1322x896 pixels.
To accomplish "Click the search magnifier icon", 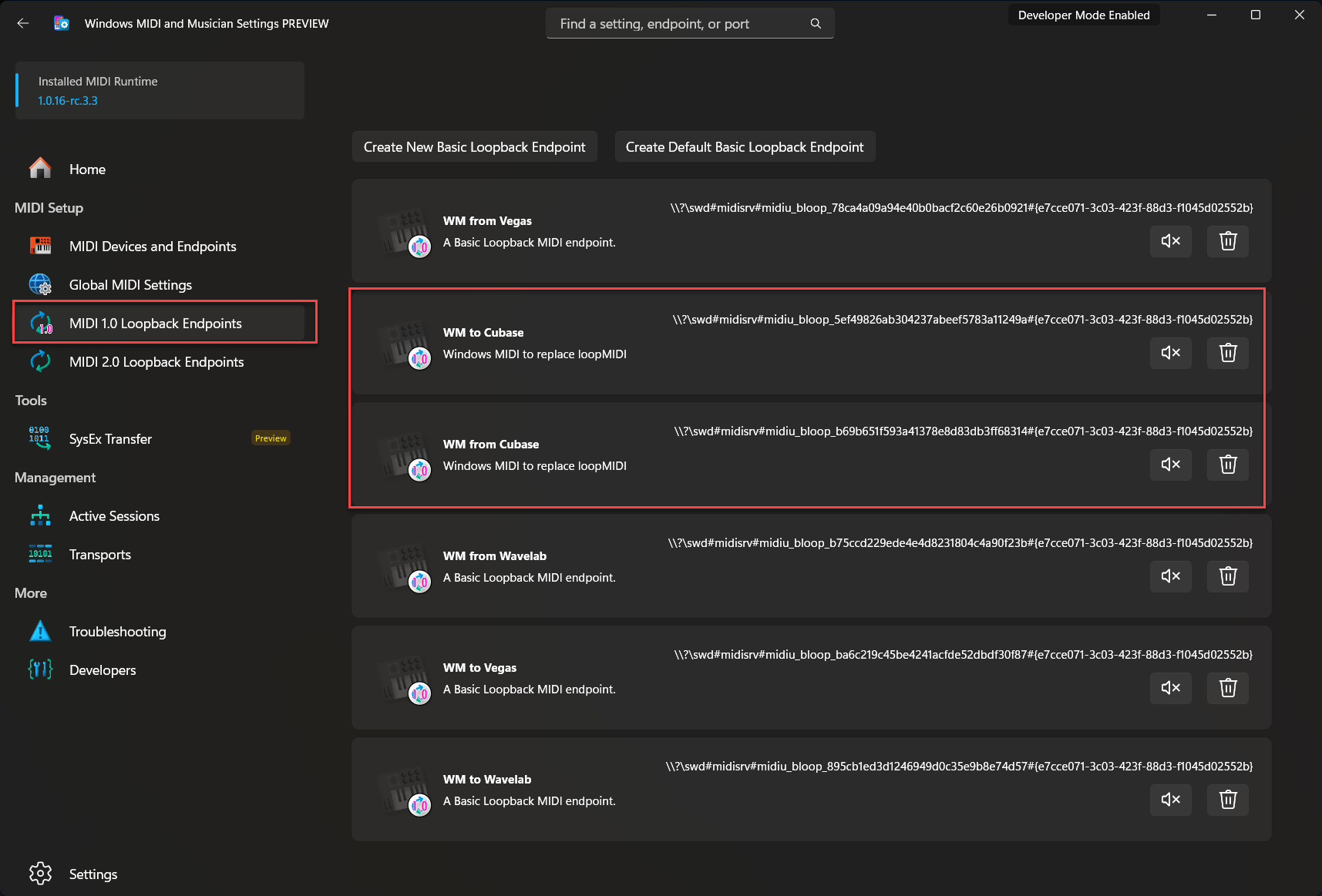I will coord(816,24).
